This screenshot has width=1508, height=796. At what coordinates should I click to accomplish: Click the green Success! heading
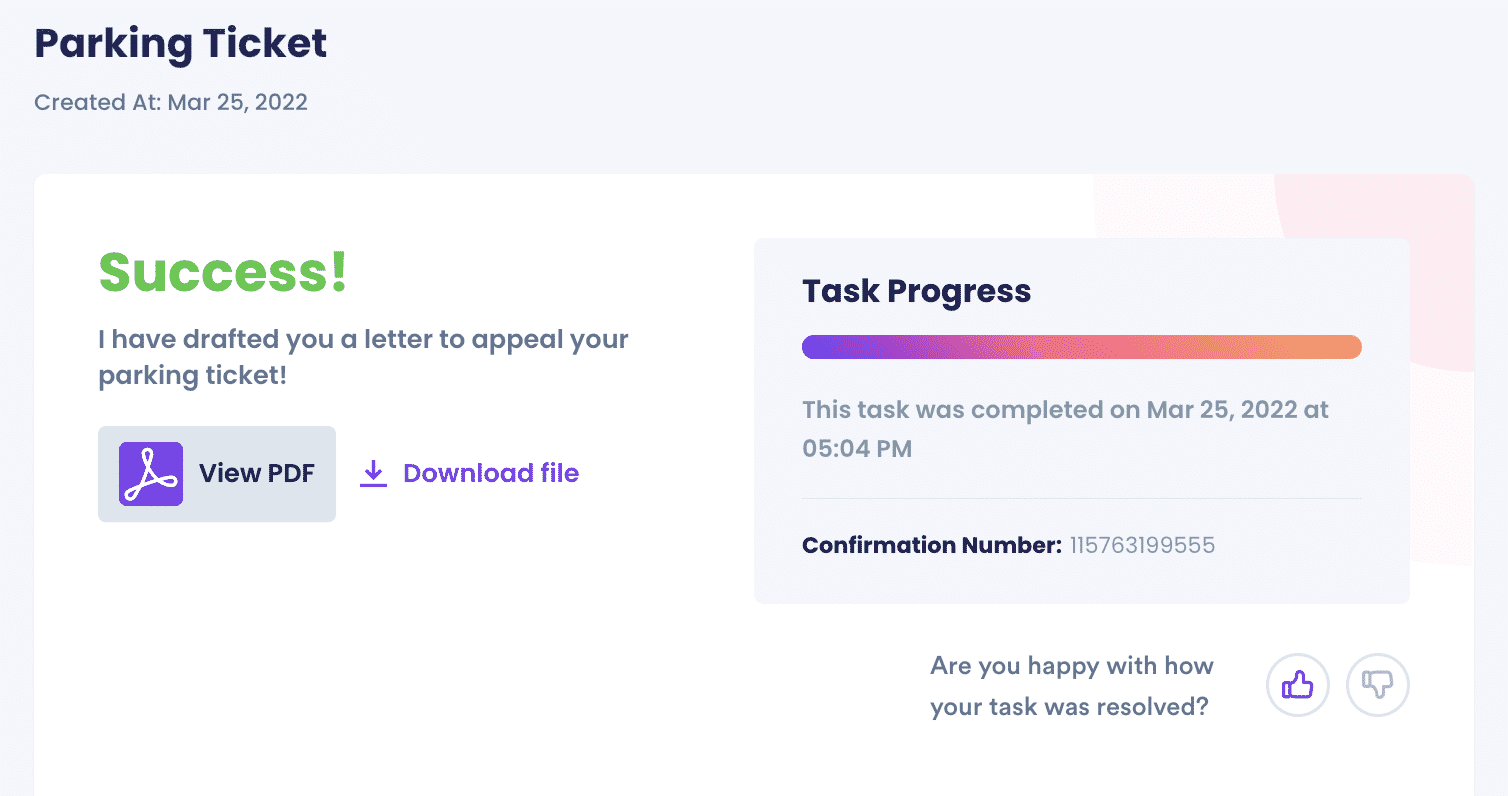tap(223, 272)
